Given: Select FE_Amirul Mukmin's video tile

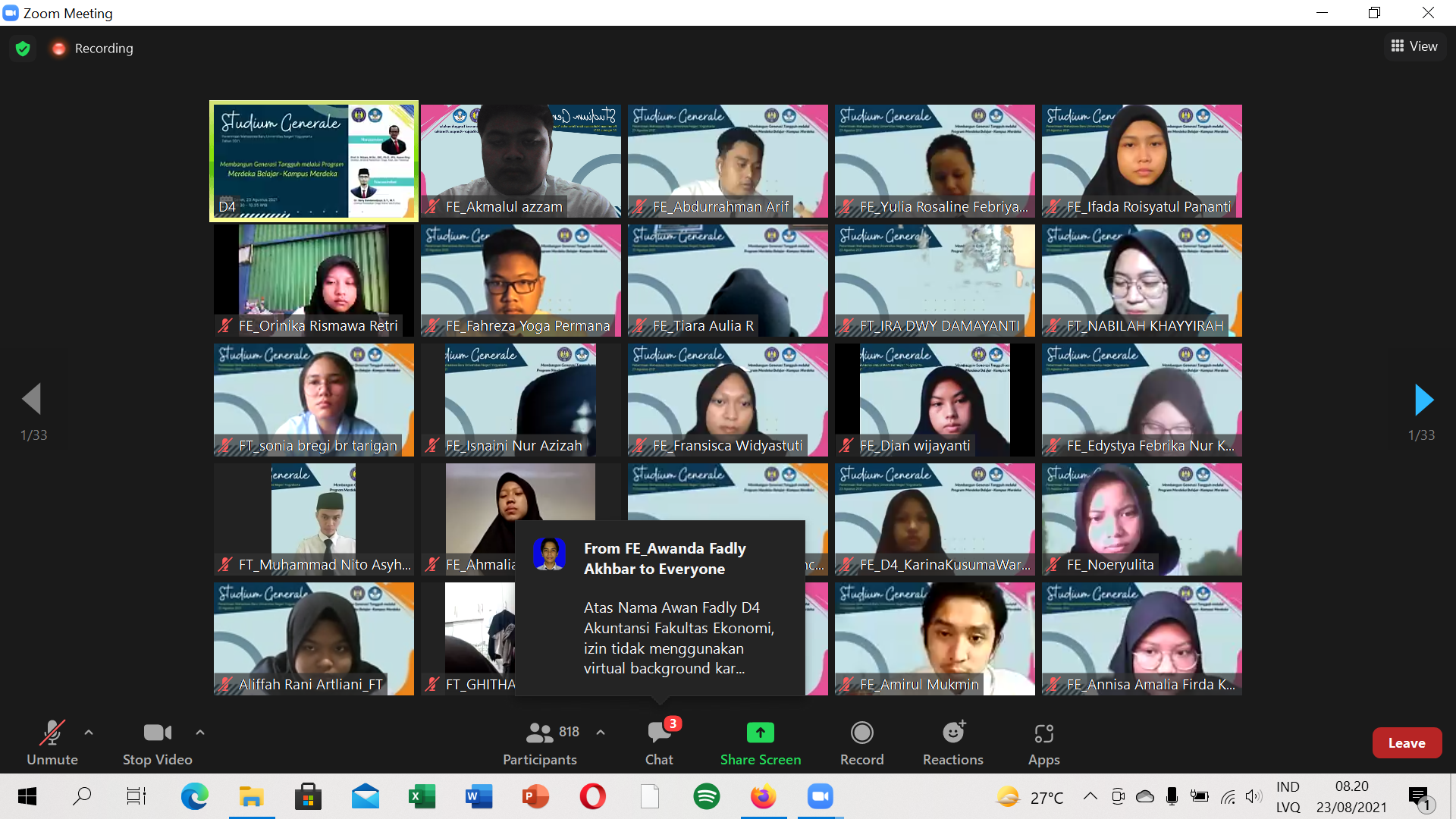Looking at the screenshot, I should click(x=934, y=637).
